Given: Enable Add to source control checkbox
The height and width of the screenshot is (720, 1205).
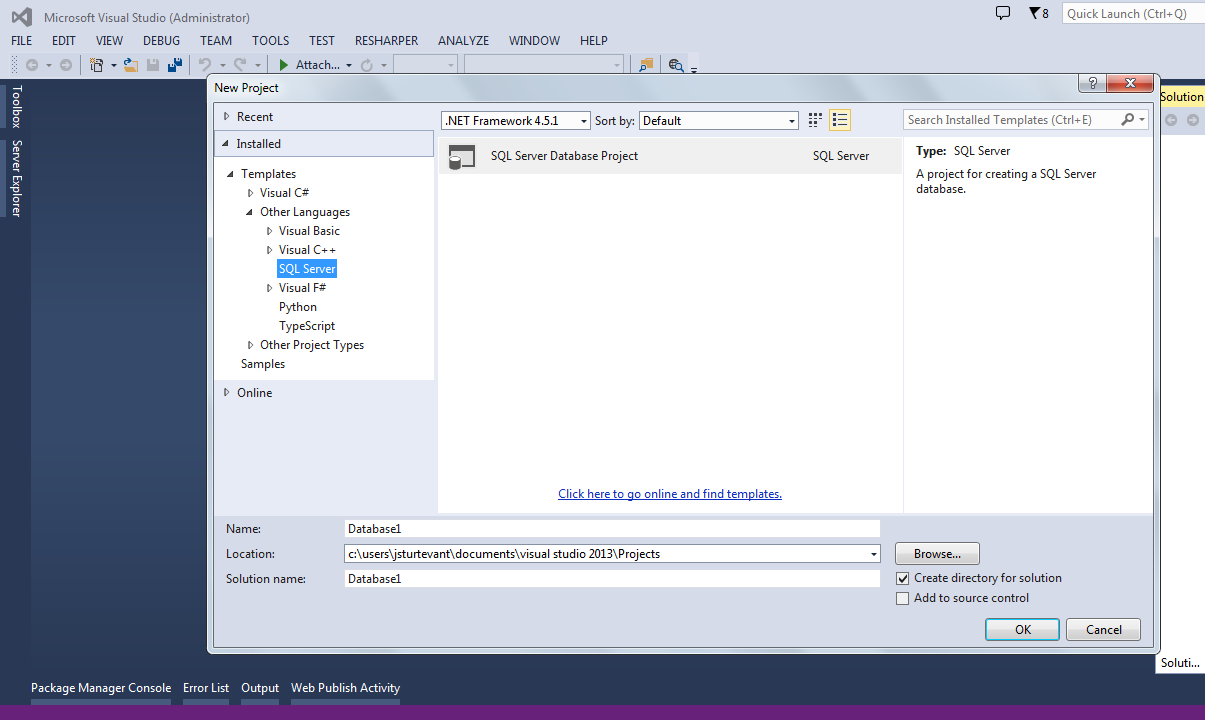Looking at the screenshot, I should point(903,599).
